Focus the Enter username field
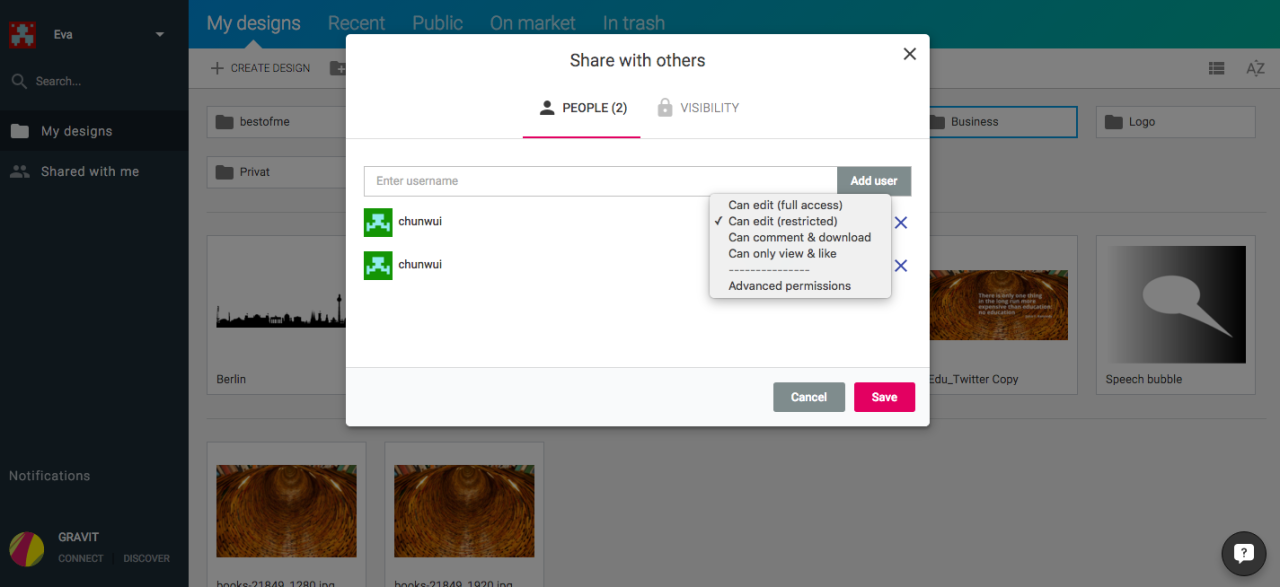This screenshot has height=587, width=1280. [x=600, y=181]
